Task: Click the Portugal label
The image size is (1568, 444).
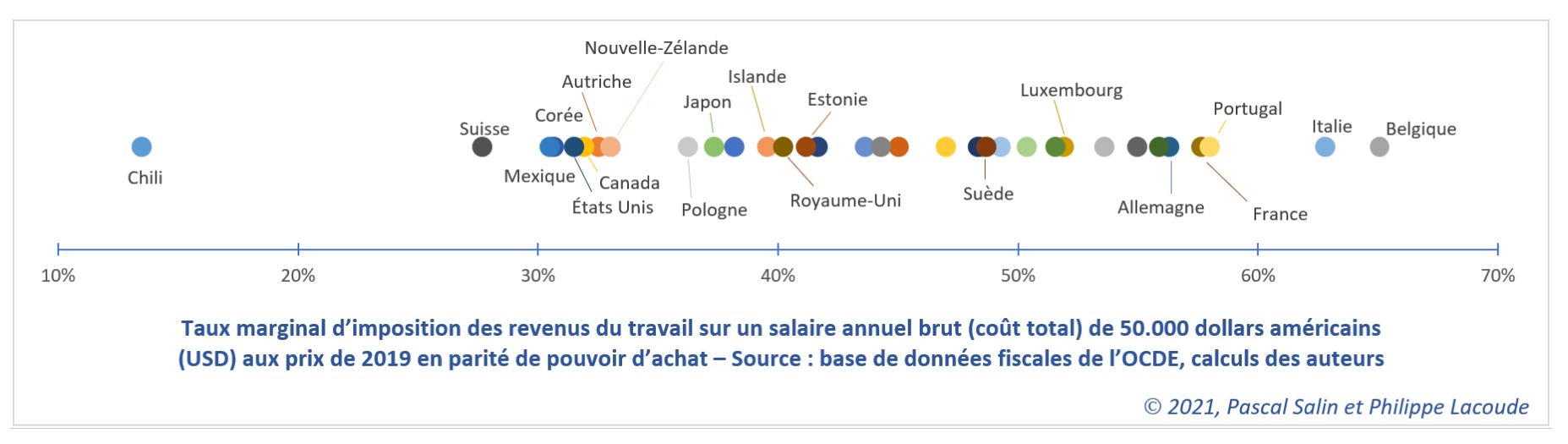Action: pyautogui.click(x=1248, y=109)
